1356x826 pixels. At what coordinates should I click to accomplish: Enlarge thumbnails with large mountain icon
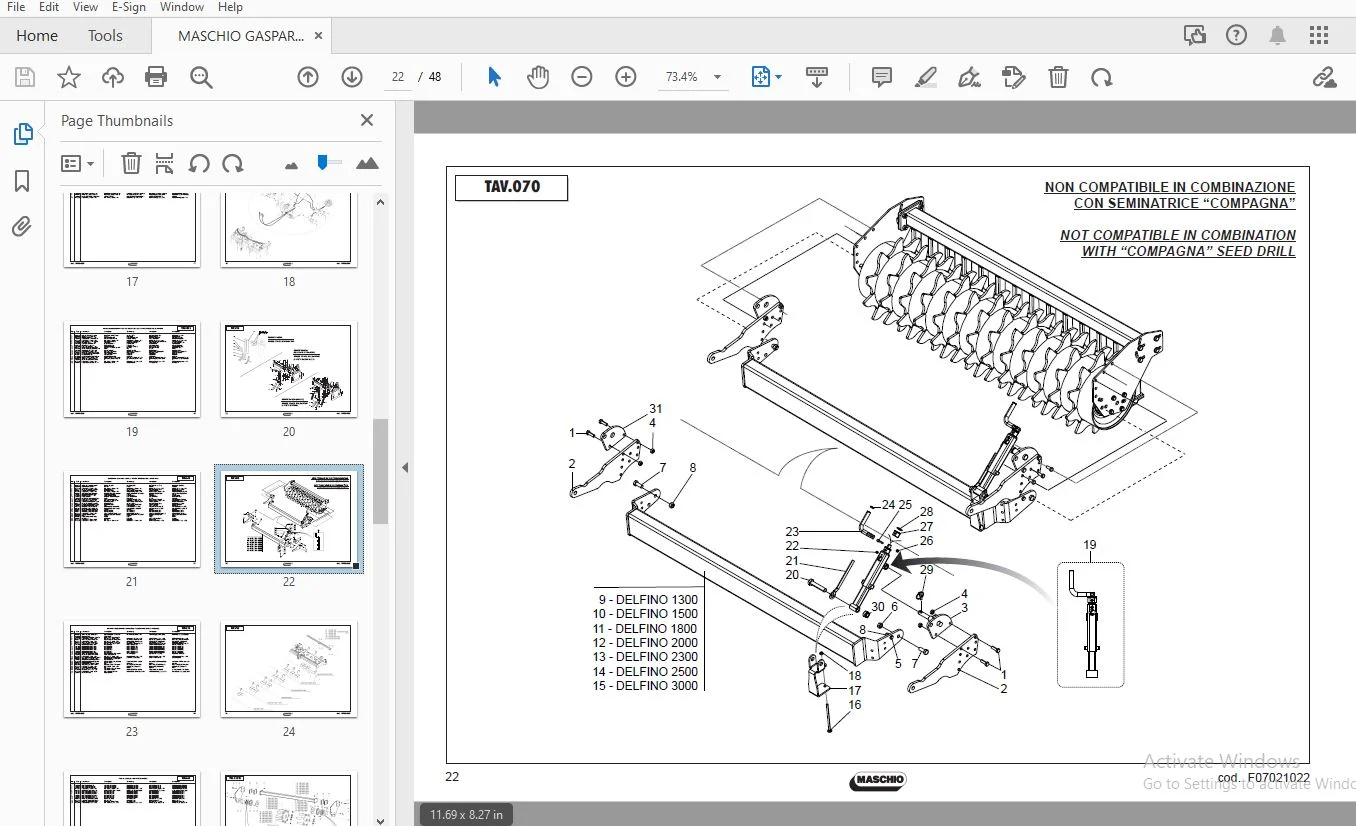(x=367, y=163)
